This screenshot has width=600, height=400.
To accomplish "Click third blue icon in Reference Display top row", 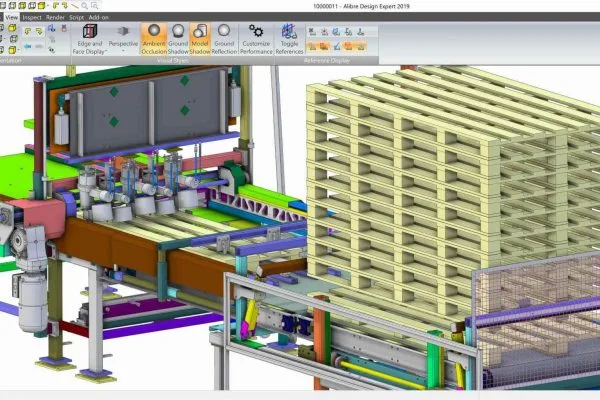I will click(336, 32).
